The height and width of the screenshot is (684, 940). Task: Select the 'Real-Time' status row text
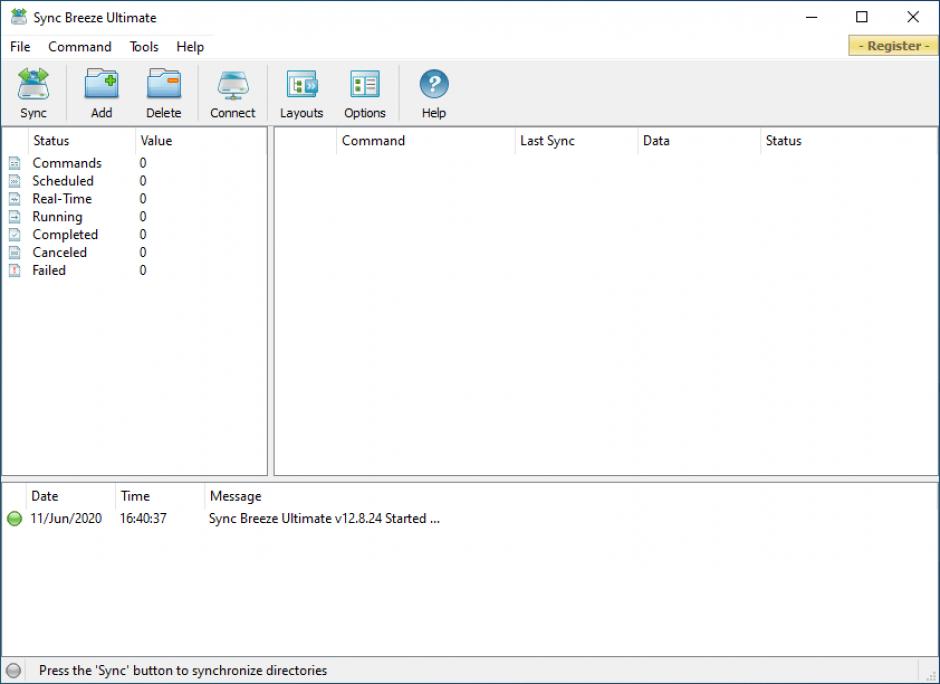(x=62, y=199)
